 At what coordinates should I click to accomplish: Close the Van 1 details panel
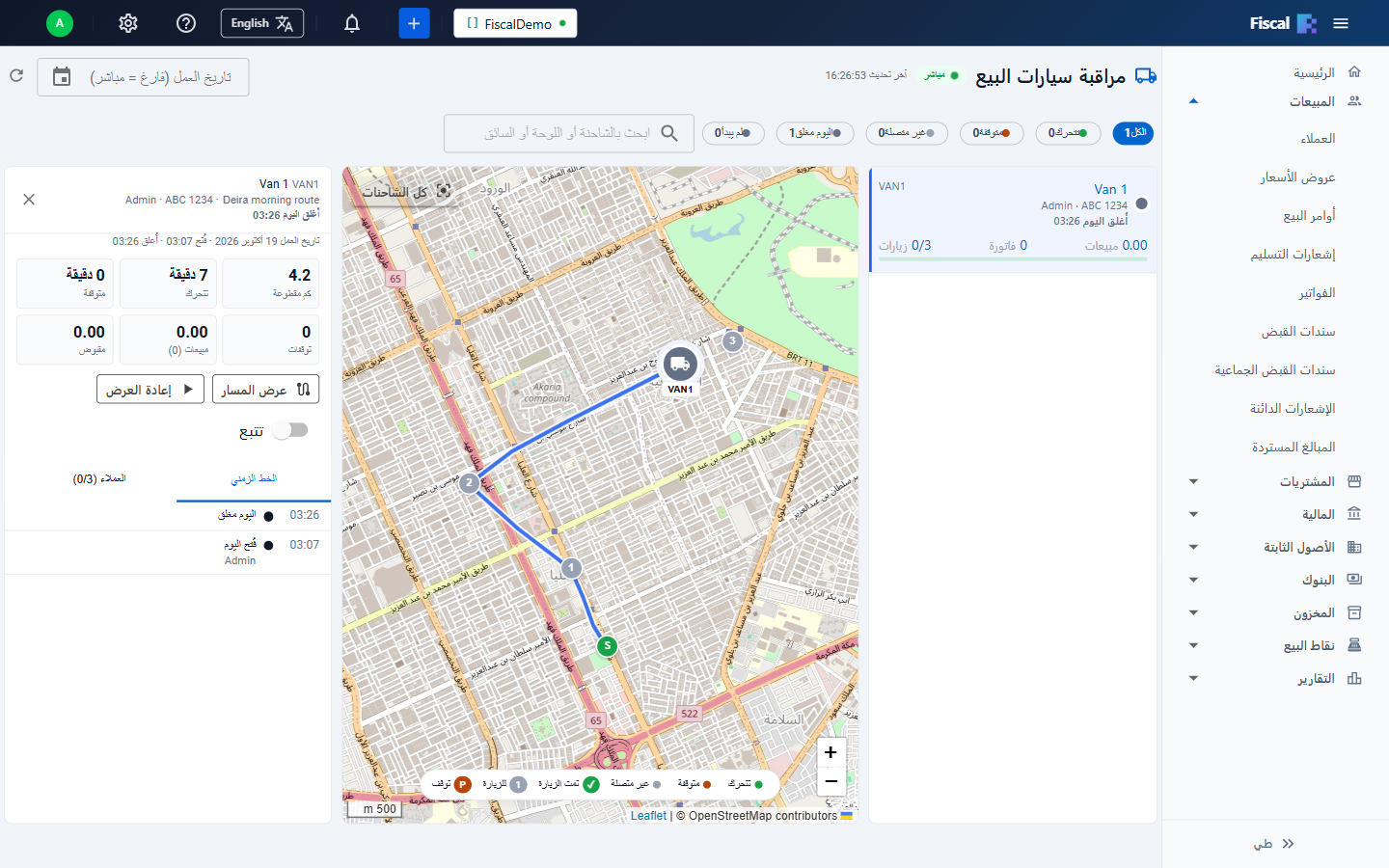tap(29, 200)
